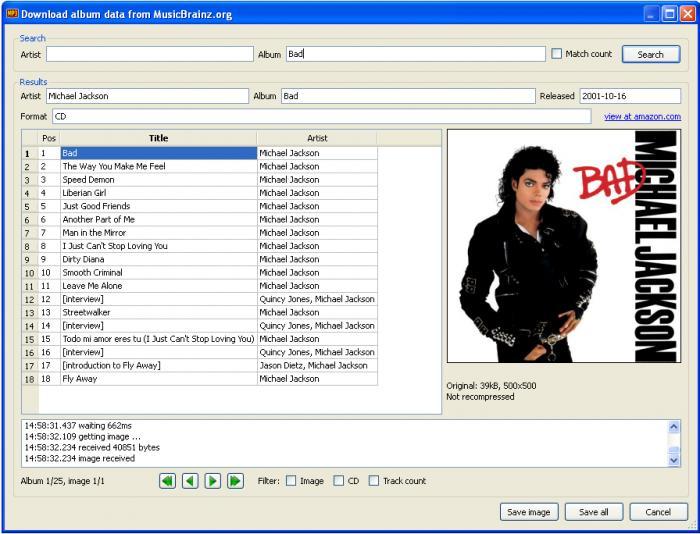
Task: Click [interview] title in row 16
Action: click(158, 352)
